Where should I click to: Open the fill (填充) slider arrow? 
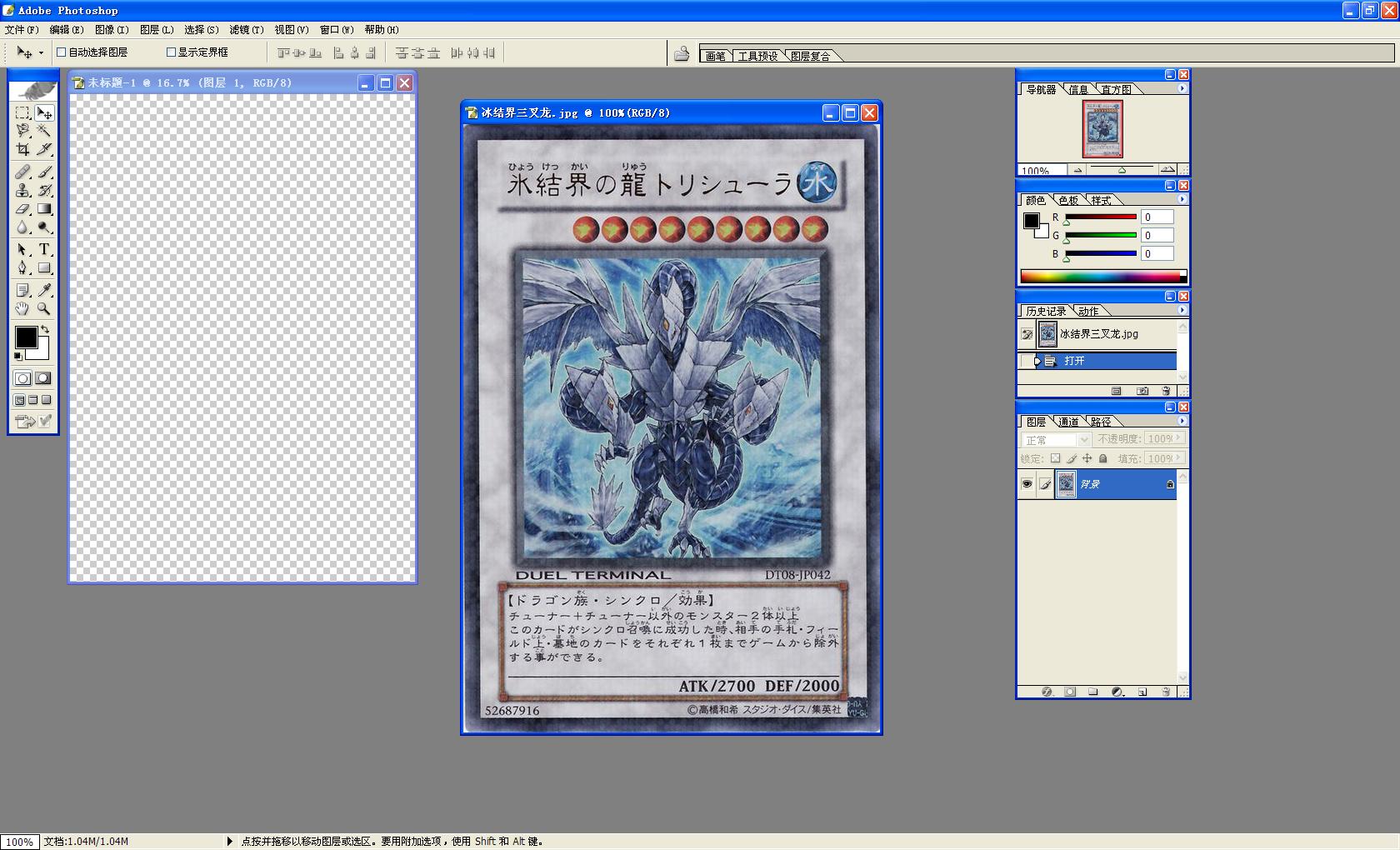(1178, 458)
